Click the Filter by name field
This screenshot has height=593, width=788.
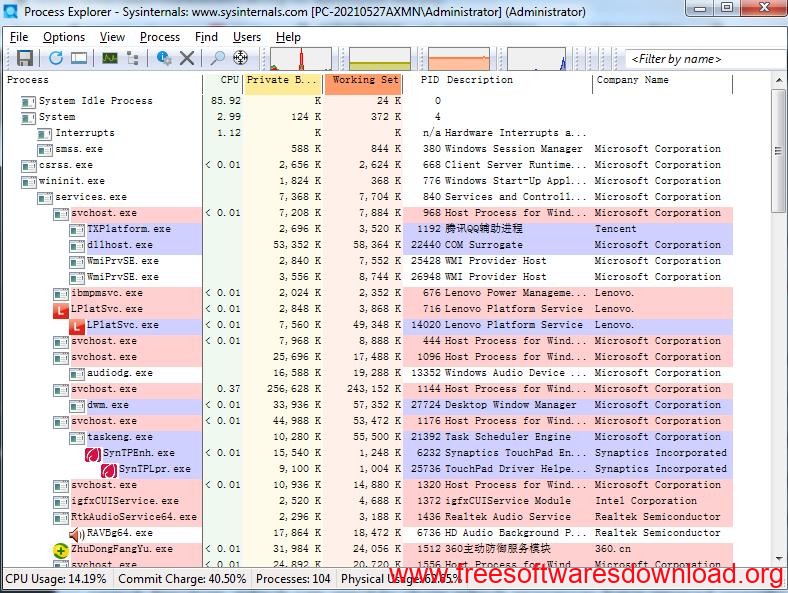coord(706,59)
